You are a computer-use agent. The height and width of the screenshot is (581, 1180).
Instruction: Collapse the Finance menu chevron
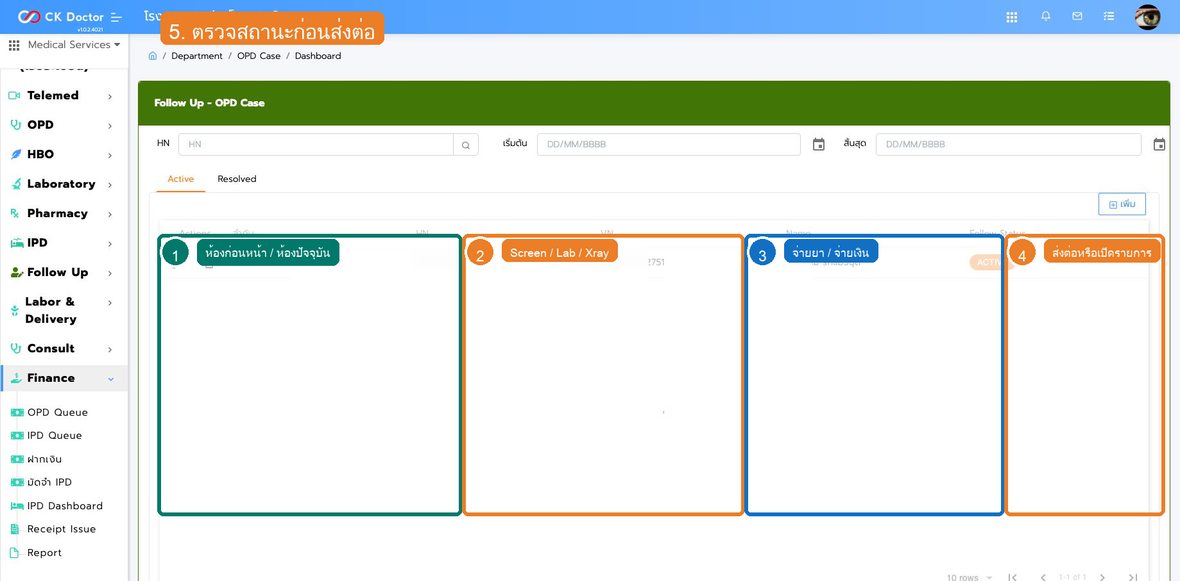tap(111, 379)
